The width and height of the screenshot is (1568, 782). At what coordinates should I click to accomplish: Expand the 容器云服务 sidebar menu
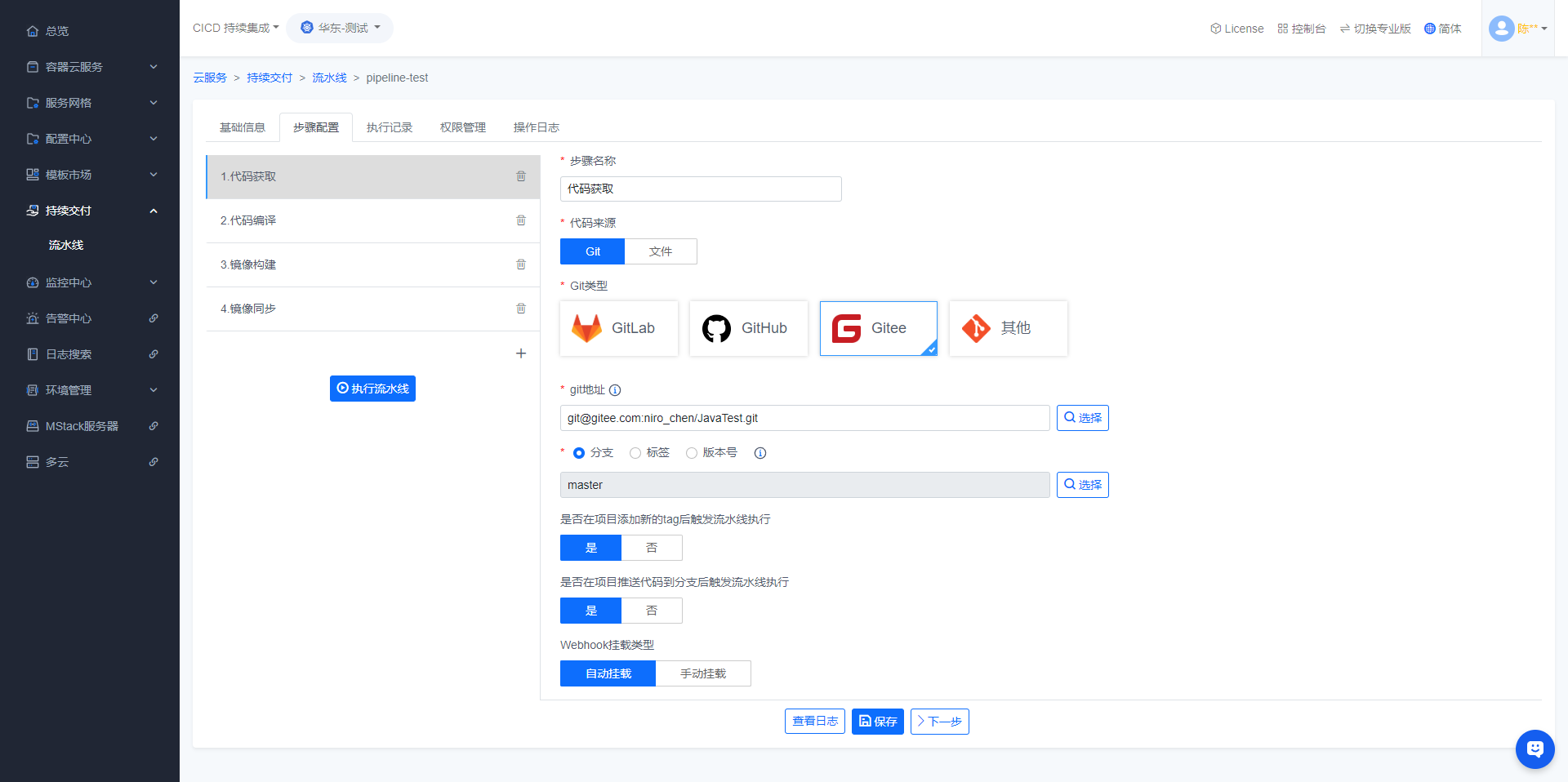(x=90, y=67)
